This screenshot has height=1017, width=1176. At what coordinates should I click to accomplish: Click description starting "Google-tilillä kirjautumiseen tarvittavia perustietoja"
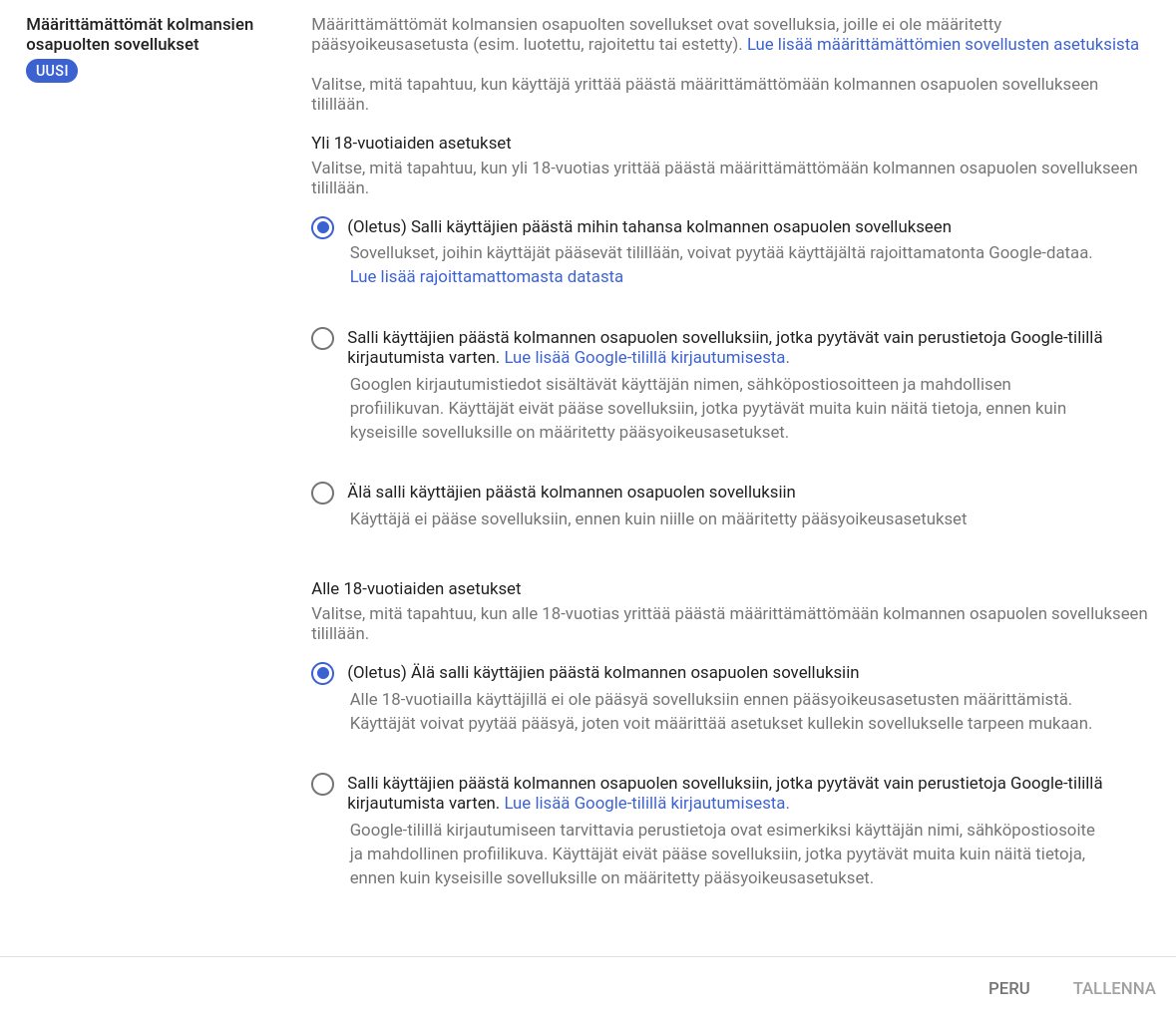[721, 853]
